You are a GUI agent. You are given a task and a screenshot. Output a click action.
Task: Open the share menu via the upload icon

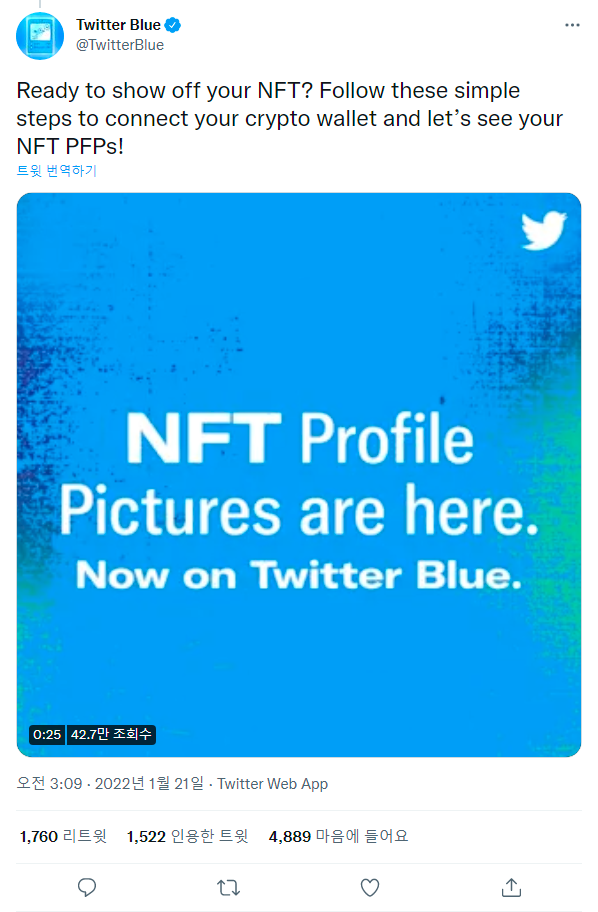[x=511, y=887]
